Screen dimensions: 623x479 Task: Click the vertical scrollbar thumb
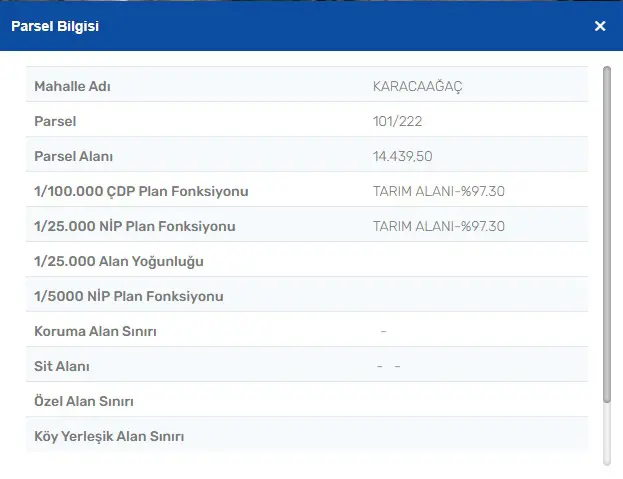pos(606,234)
